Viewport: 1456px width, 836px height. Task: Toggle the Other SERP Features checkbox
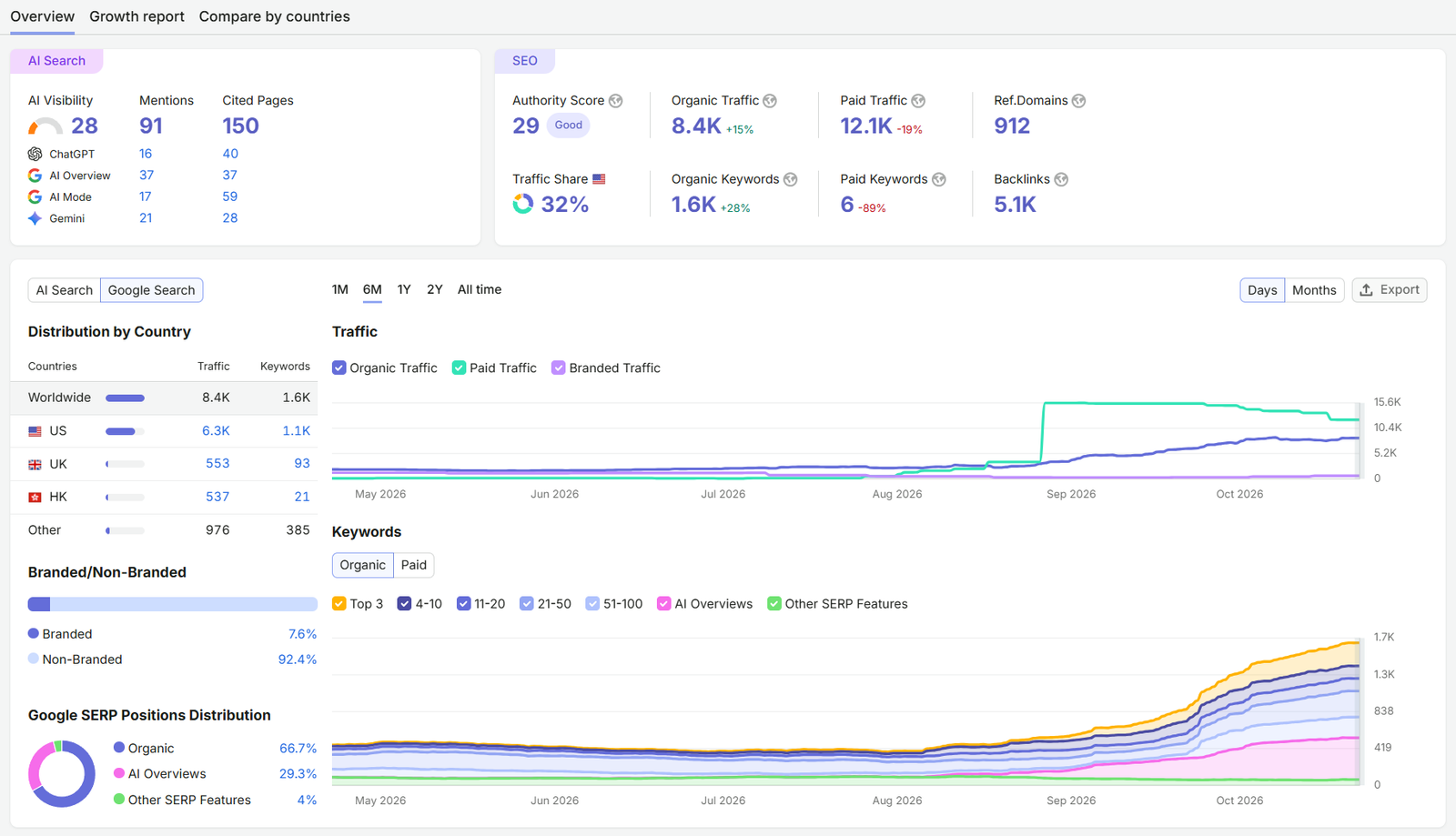point(773,603)
